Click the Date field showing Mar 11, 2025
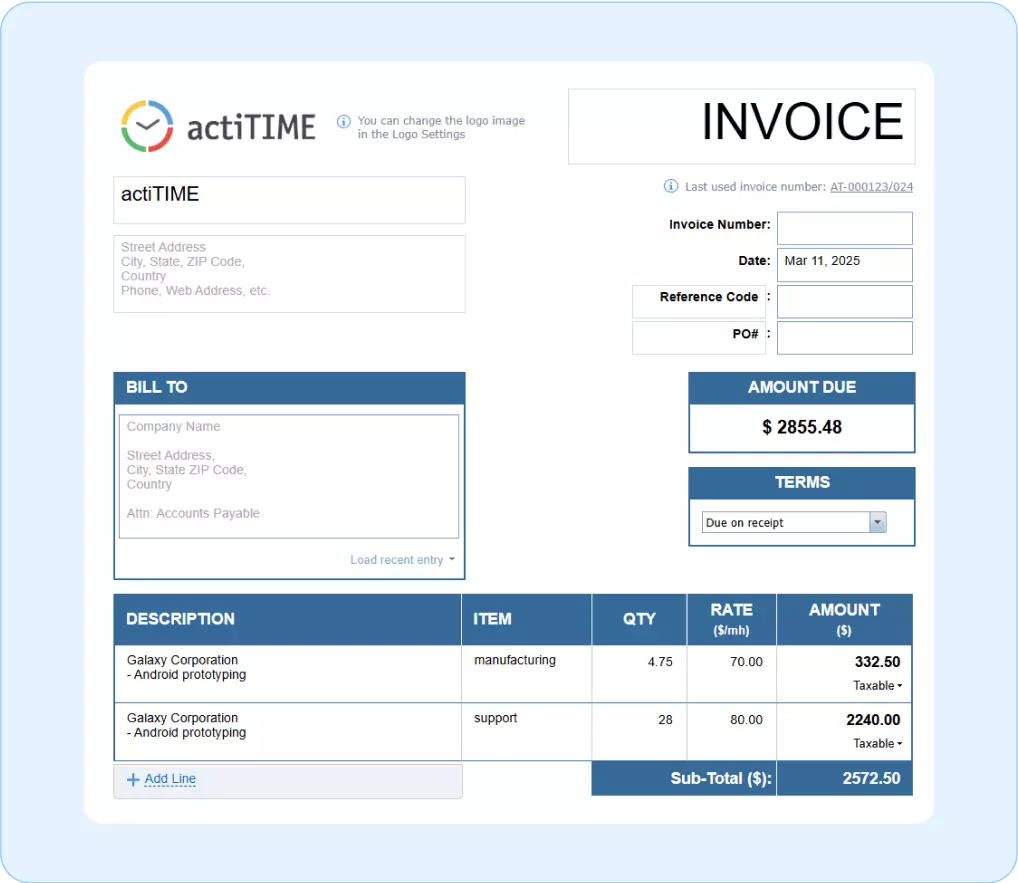Screen dimensions: 1018x883 [844, 264]
